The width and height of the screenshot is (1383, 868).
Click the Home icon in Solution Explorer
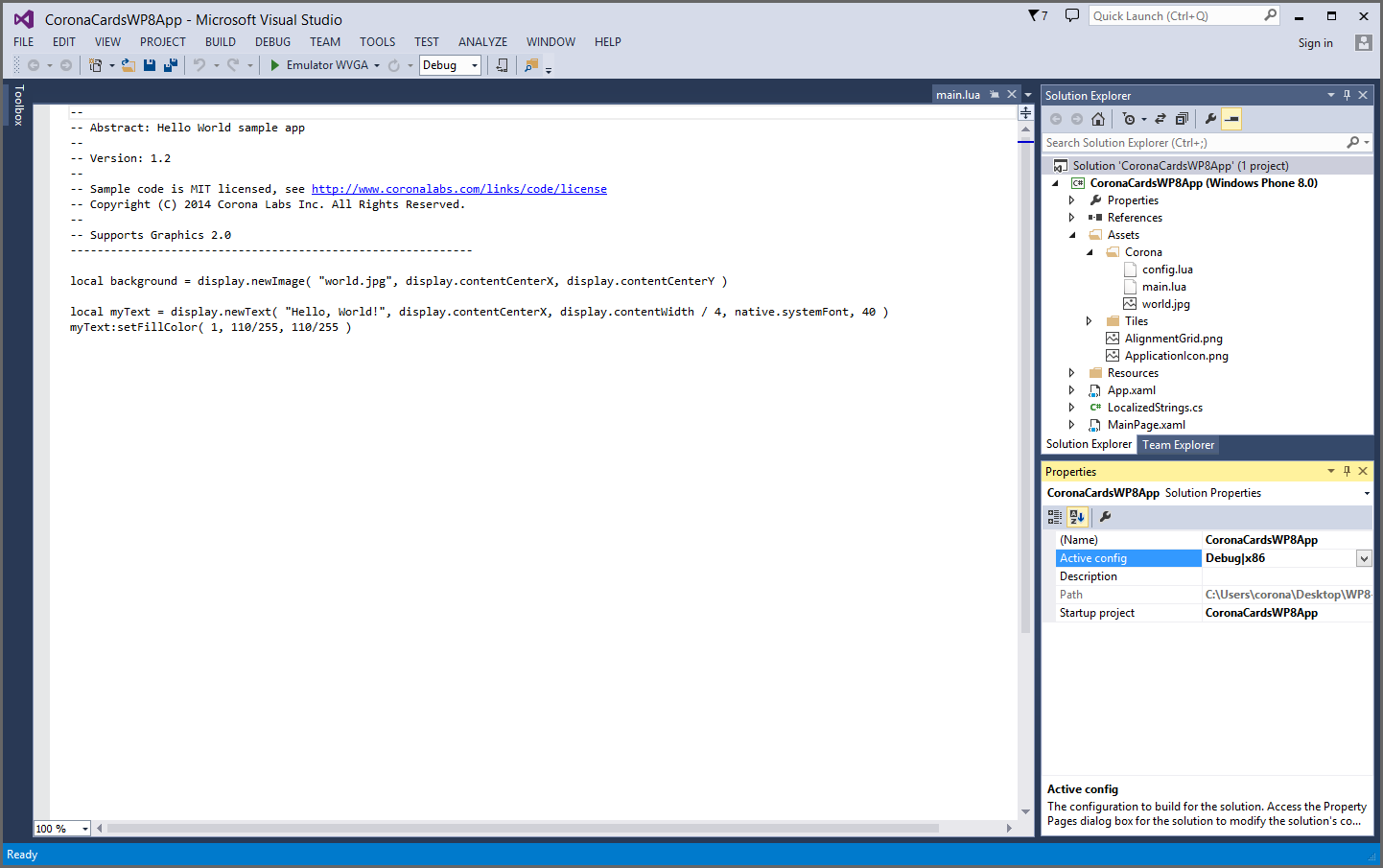point(1098,119)
